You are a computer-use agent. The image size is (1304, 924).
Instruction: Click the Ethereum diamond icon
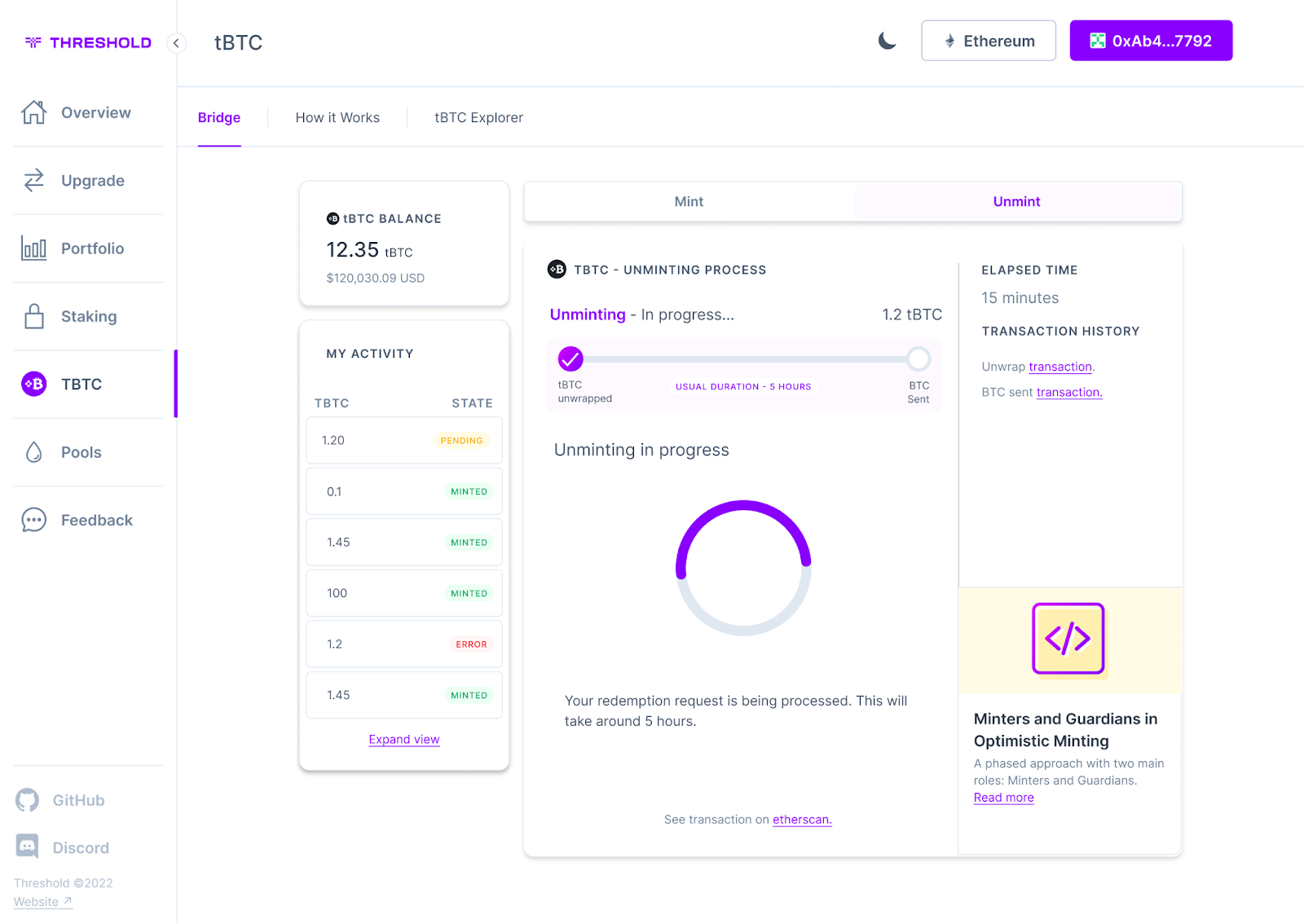coord(950,41)
